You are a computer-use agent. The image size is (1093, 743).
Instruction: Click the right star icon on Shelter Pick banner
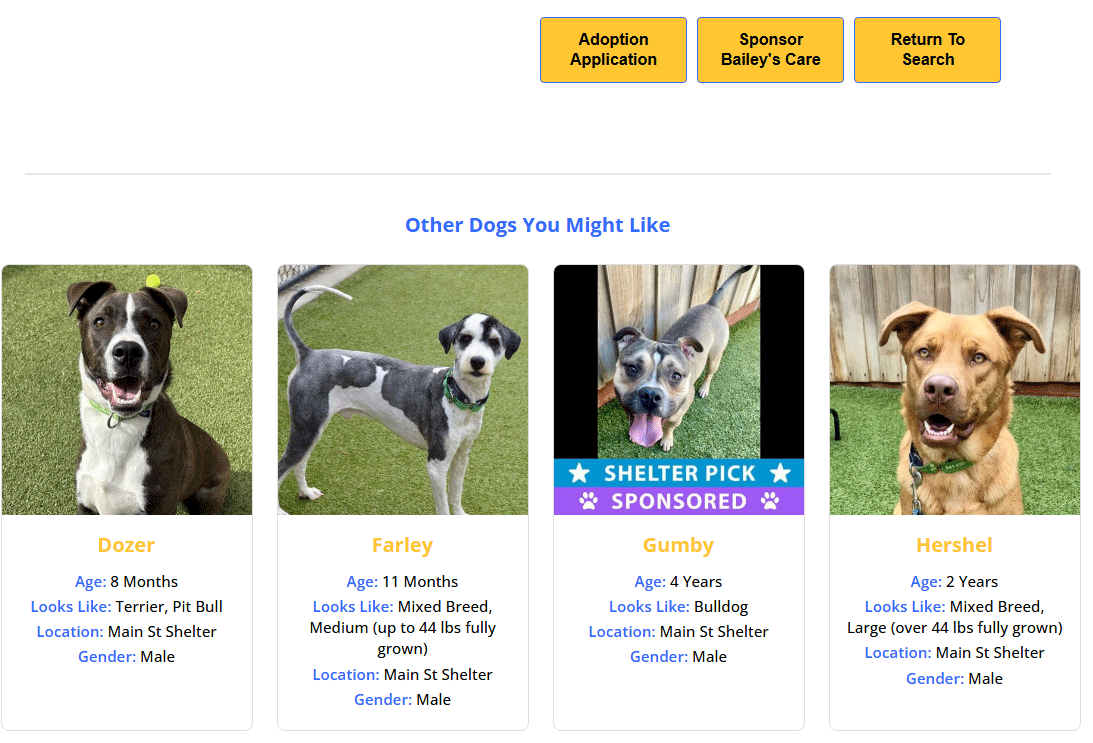pos(780,473)
